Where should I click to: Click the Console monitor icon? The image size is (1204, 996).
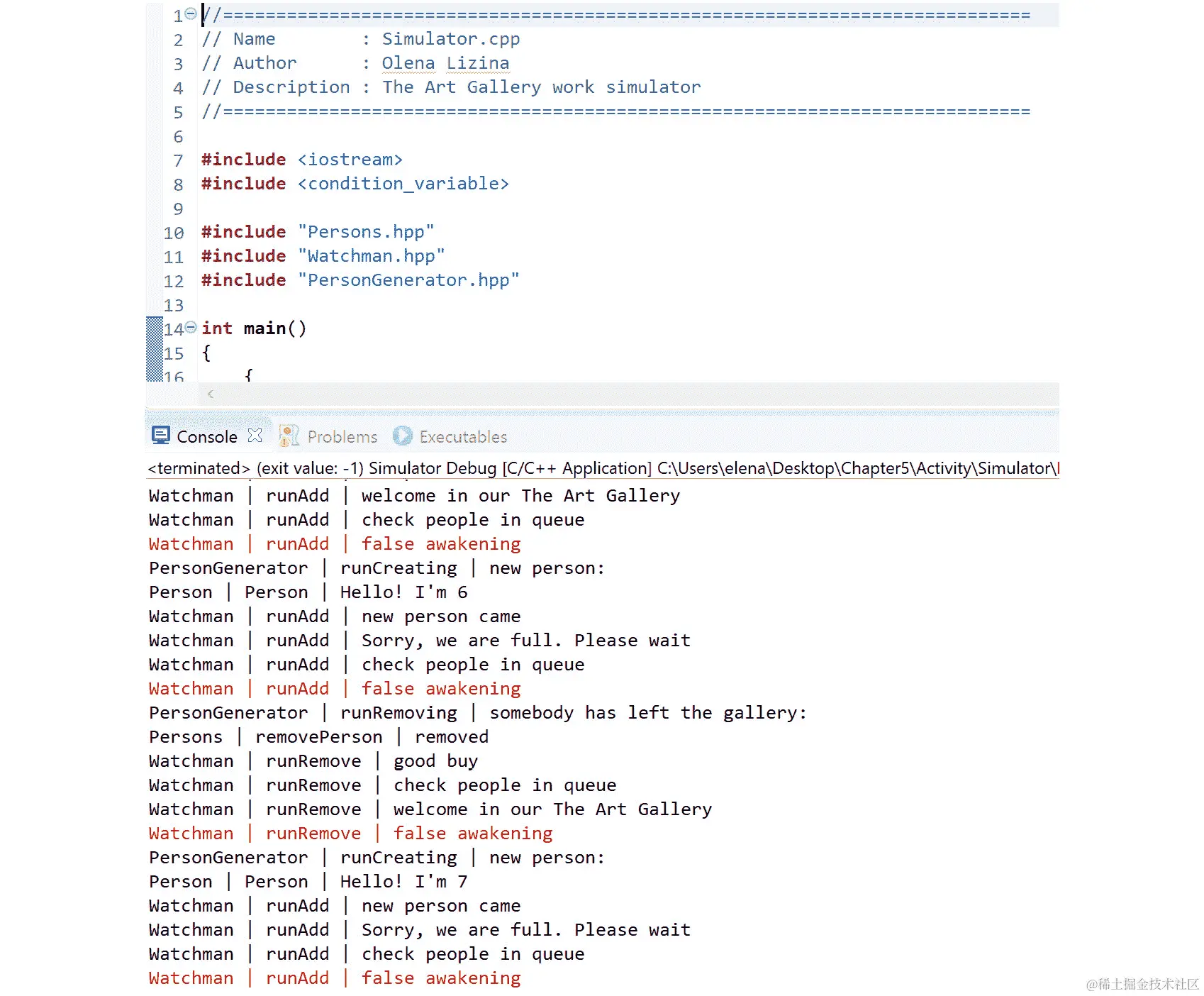tap(161, 435)
